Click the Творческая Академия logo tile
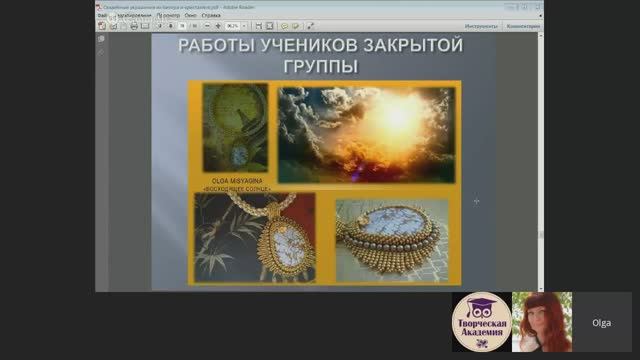 (482, 322)
